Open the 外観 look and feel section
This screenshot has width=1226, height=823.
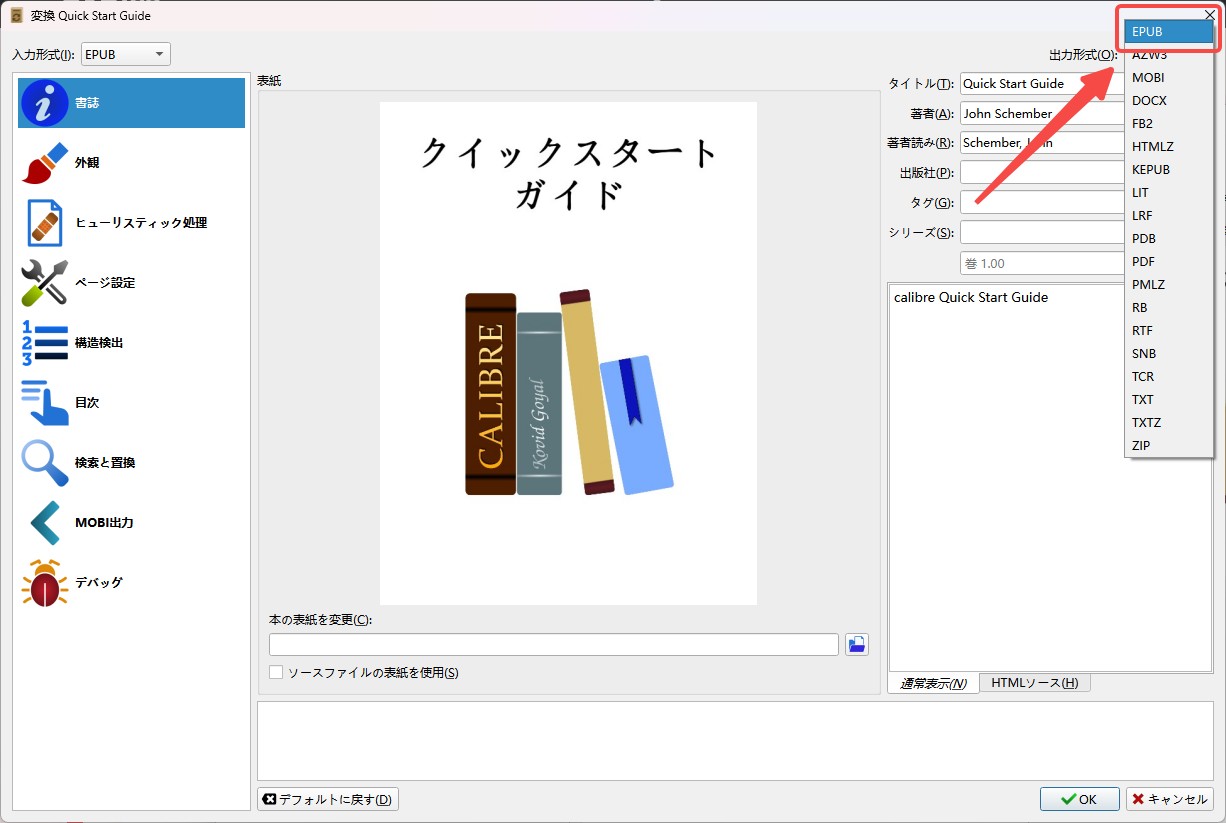(131, 163)
